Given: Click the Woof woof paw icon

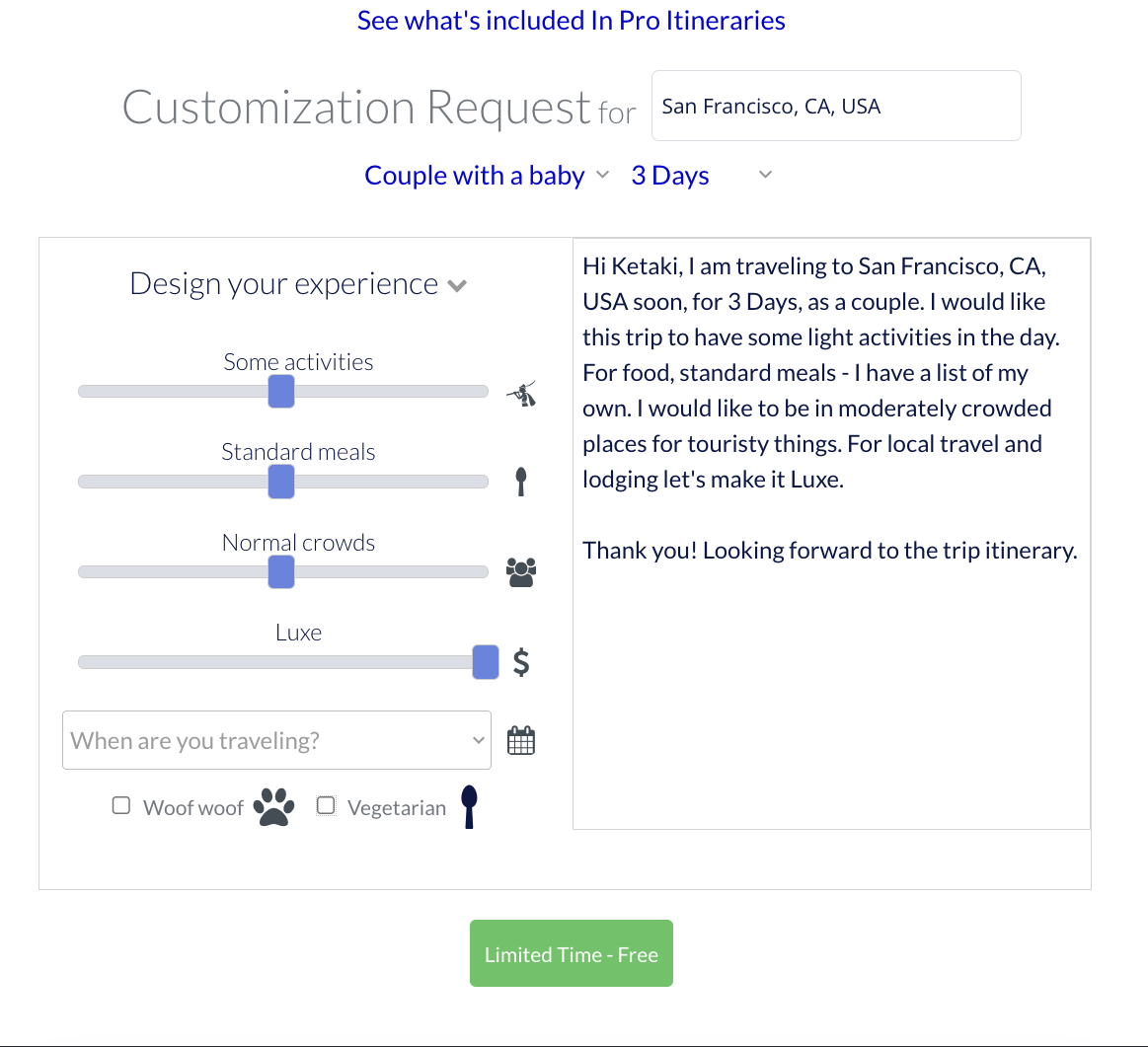Looking at the screenshot, I should pyautogui.click(x=274, y=807).
